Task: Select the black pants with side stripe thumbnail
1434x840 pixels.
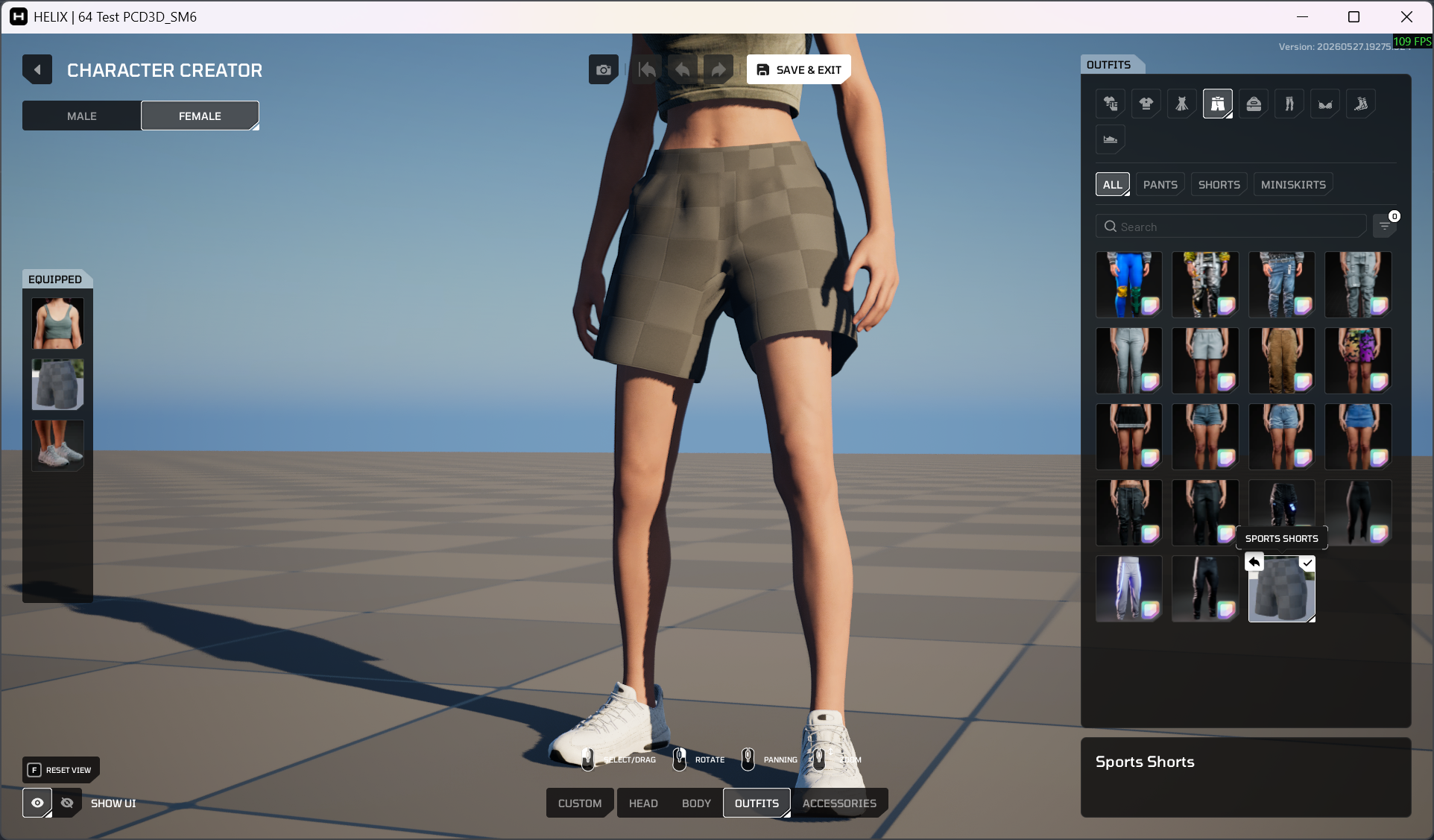Action: (1205, 589)
